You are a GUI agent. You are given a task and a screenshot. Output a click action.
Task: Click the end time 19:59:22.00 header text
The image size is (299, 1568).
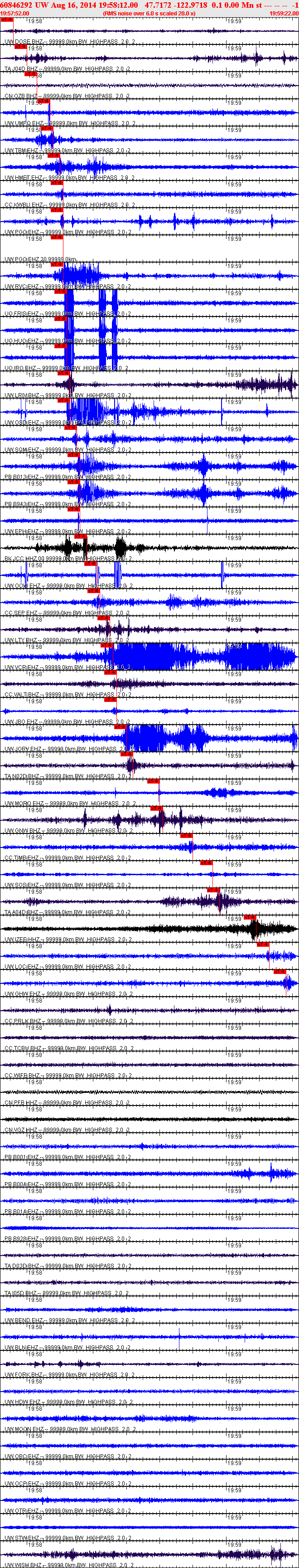click(x=284, y=13)
